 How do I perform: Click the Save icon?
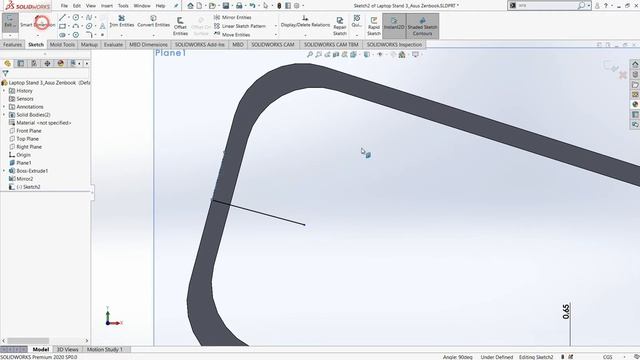(226, 6)
